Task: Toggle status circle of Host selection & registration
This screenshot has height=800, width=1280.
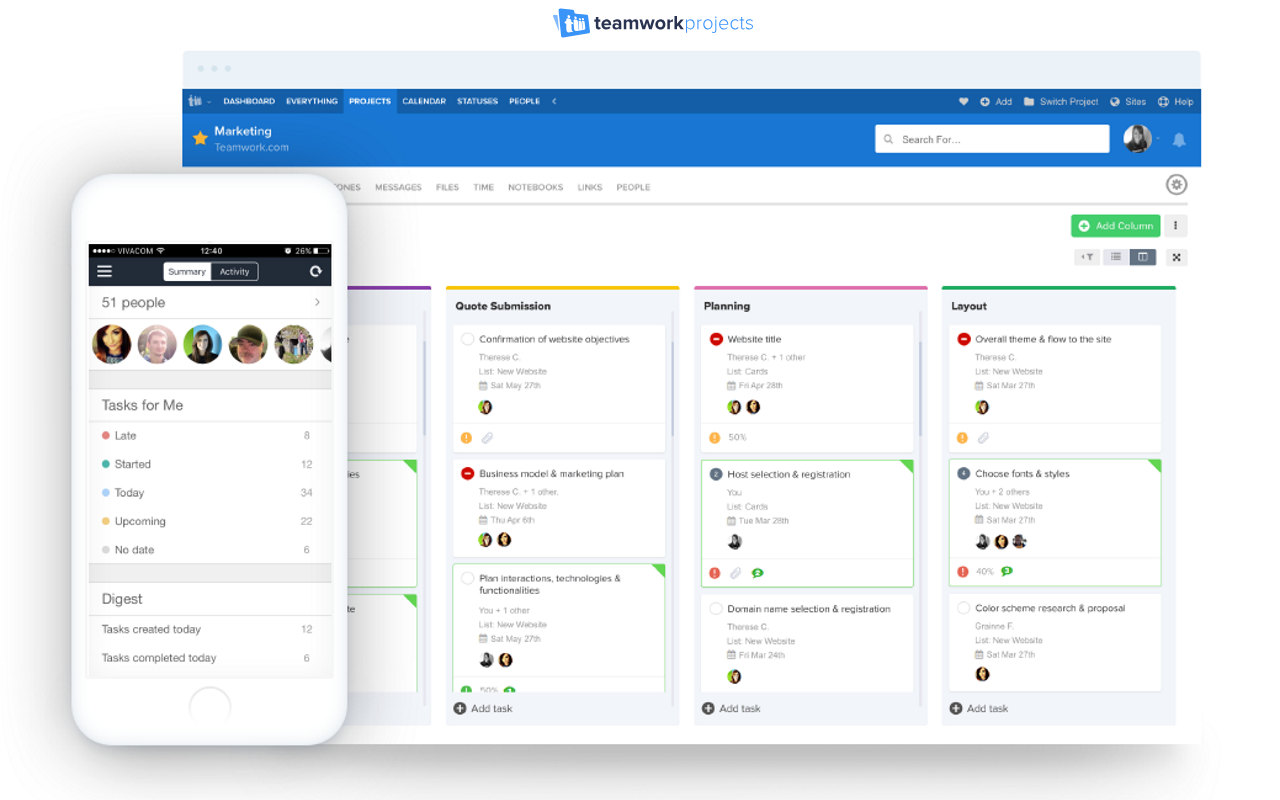Action: 716,474
